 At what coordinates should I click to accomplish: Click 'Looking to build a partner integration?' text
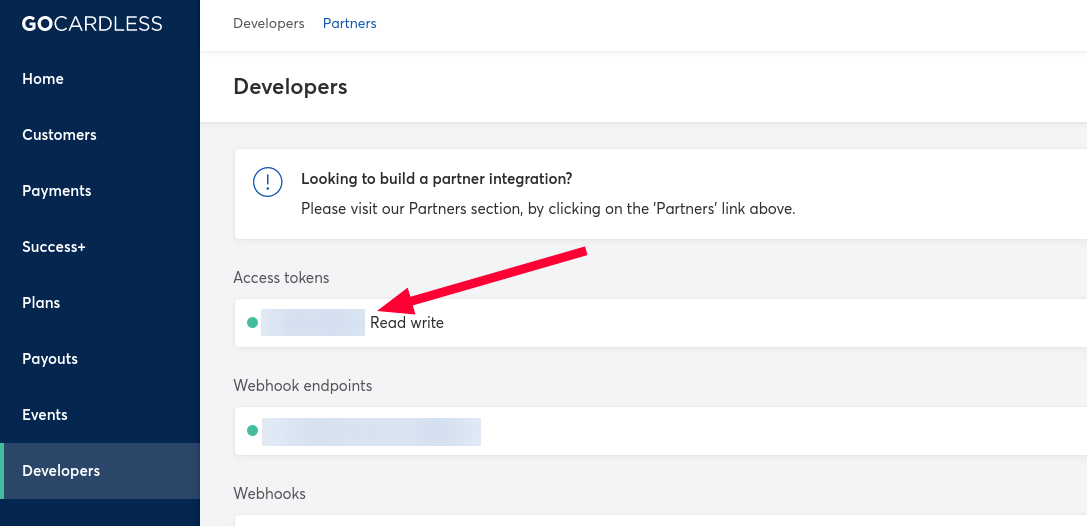click(x=436, y=179)
